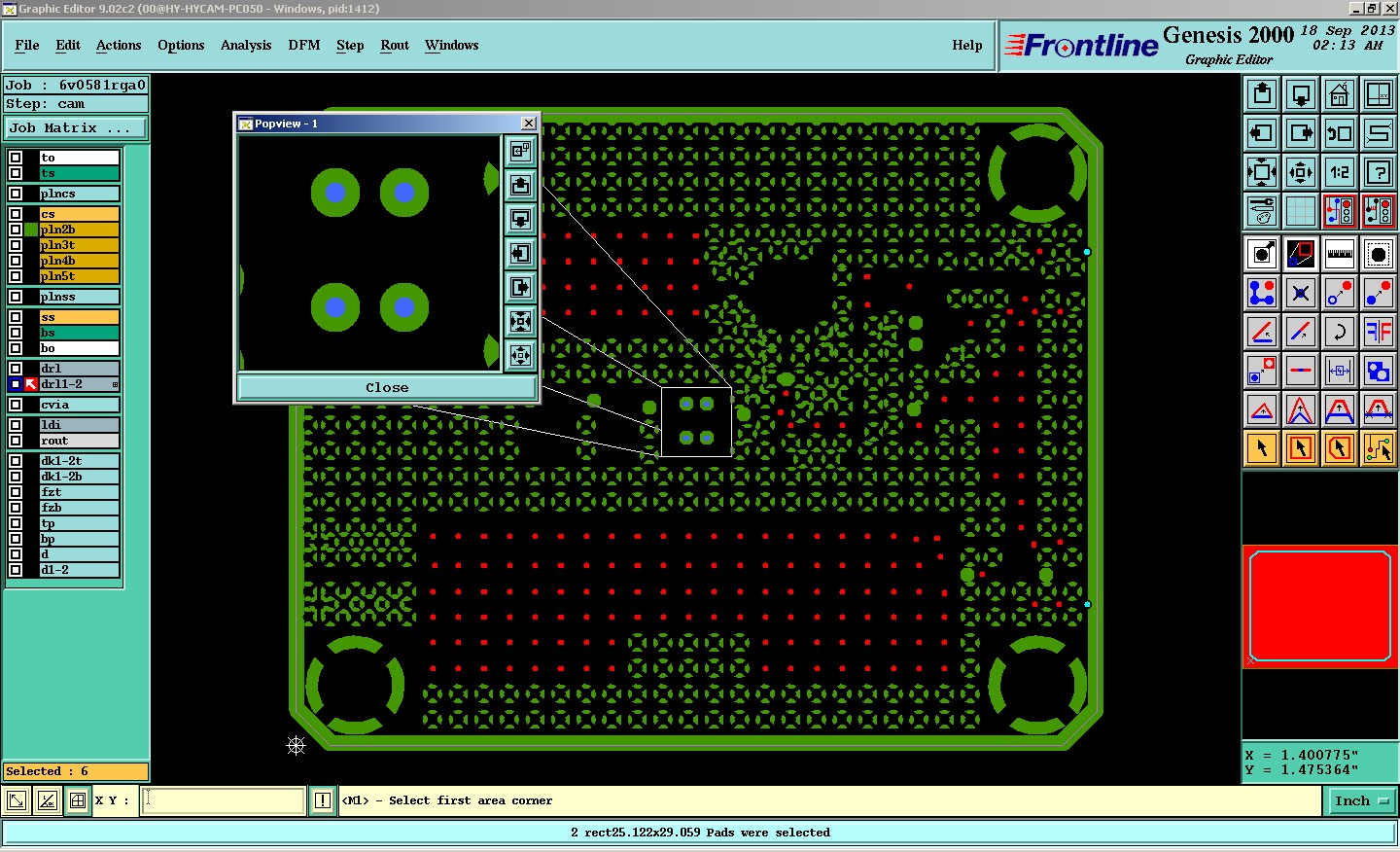
Task: Open the display settings wrench-and-palette icon
Action: pyautogui.click(x=1262, y=211)
